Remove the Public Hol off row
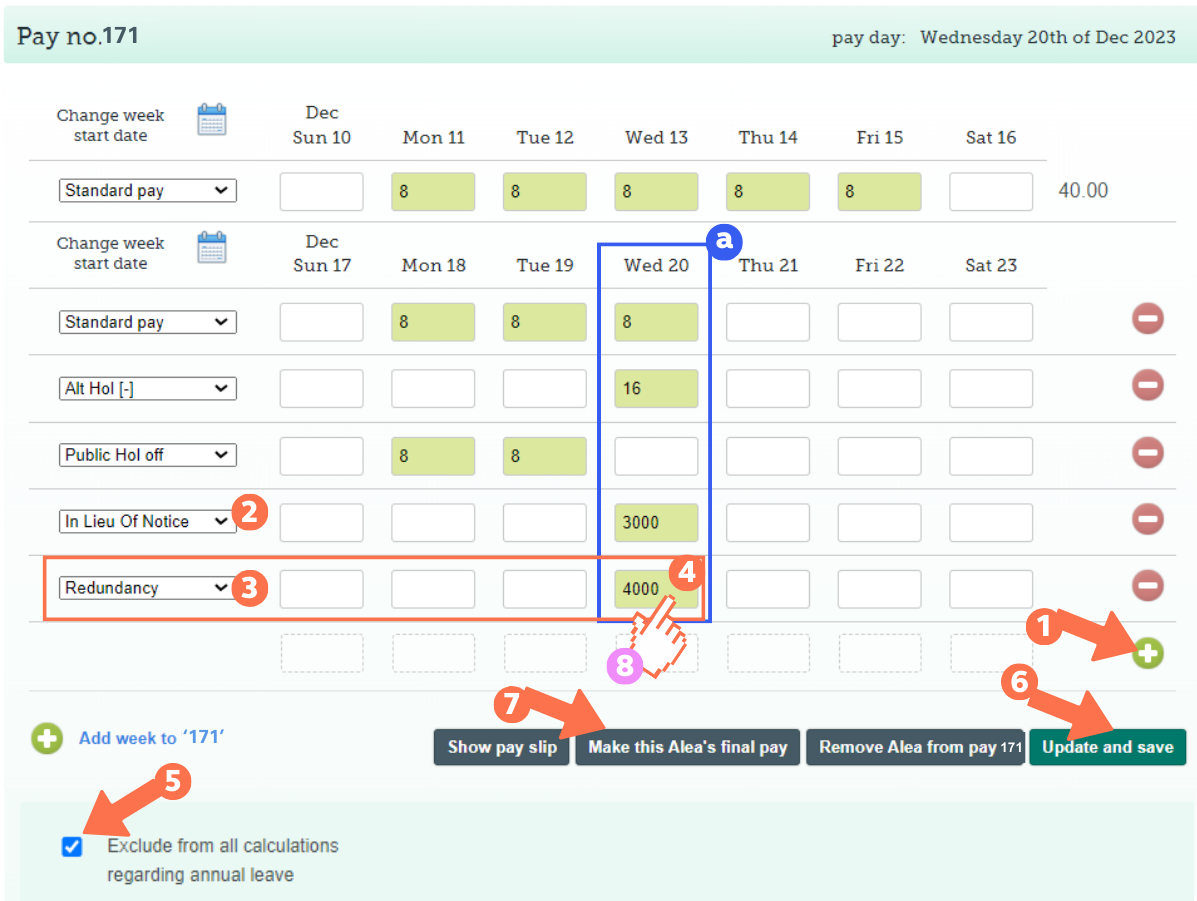This screenshot has width=1197, height=901. pos(1147,452)
